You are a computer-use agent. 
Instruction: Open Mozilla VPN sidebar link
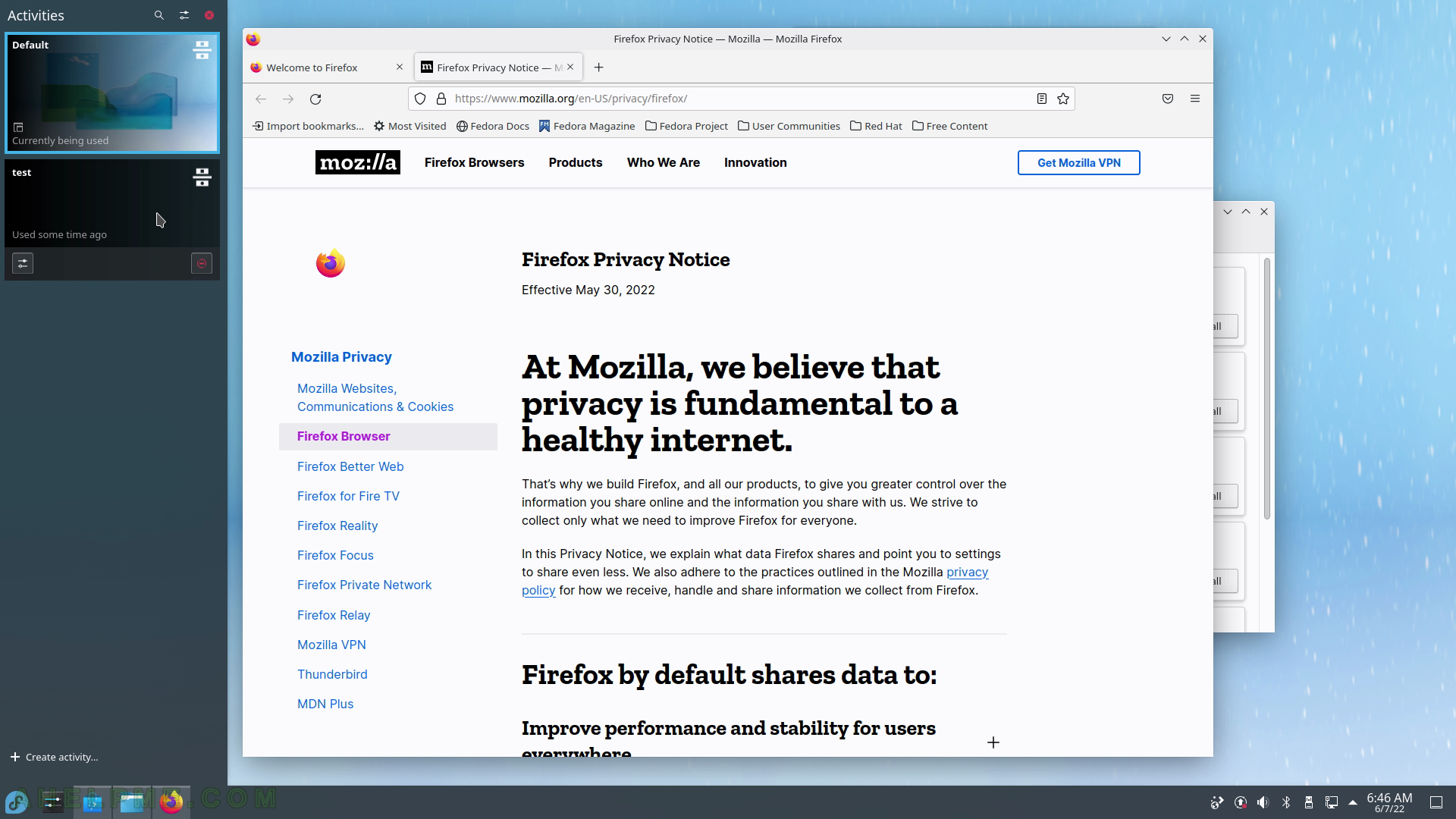click(x=331, y=645)
